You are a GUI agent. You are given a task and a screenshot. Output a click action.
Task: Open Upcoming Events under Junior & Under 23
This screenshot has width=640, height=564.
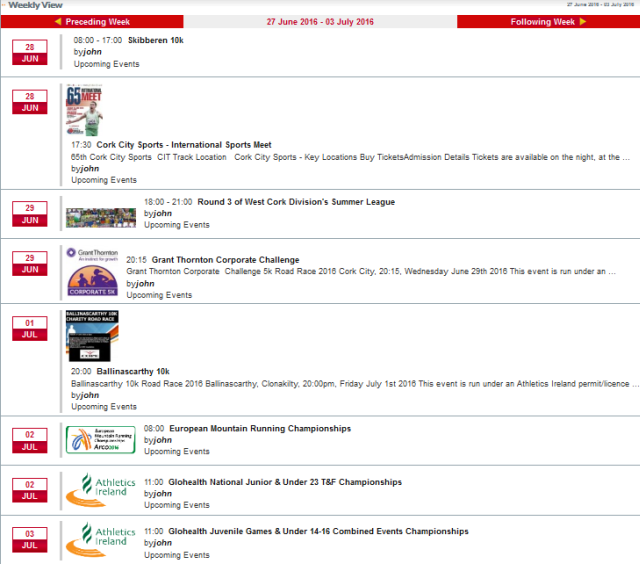click(x=177, y=505)
